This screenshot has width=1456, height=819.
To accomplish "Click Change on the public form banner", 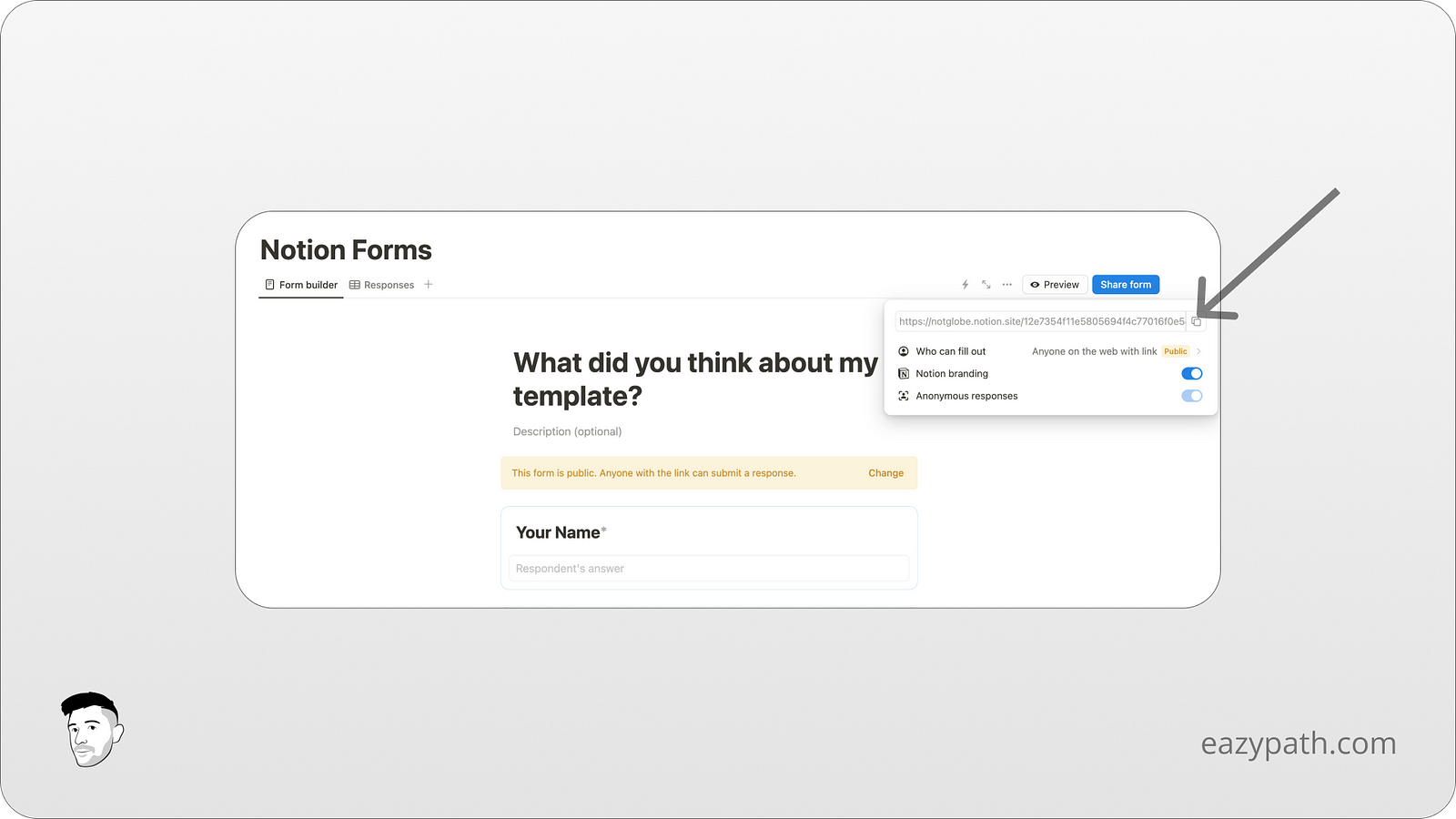I will pyautogui.click(x=885, y=472).
